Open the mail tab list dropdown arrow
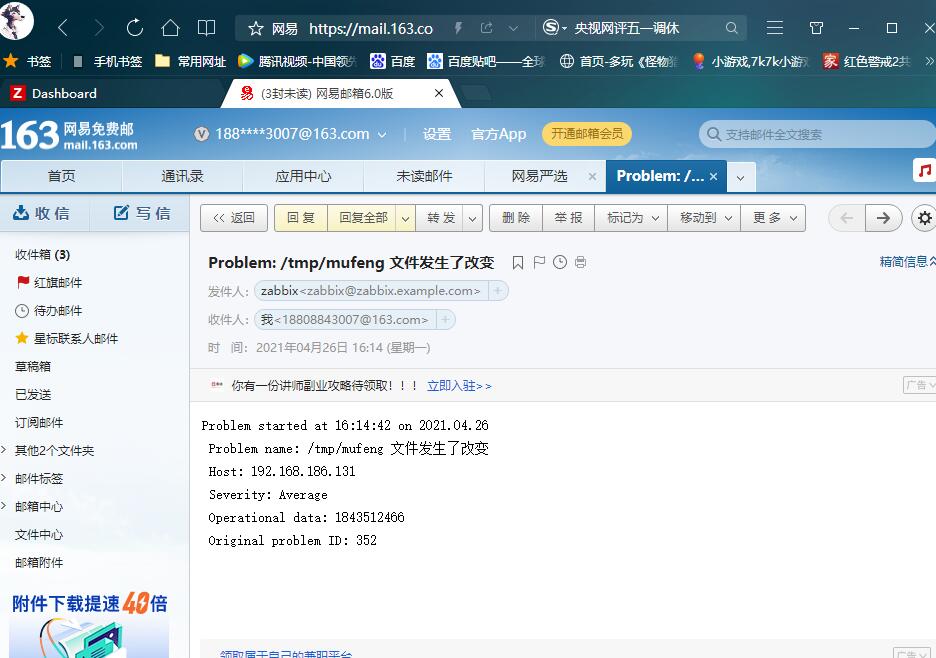This screenshot has height=658, width=936. click(741, 177)
